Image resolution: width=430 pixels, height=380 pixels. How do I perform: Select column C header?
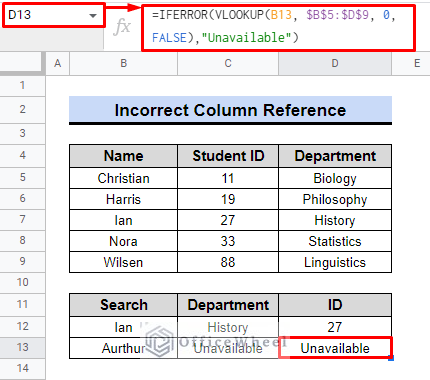pos(228,63)
